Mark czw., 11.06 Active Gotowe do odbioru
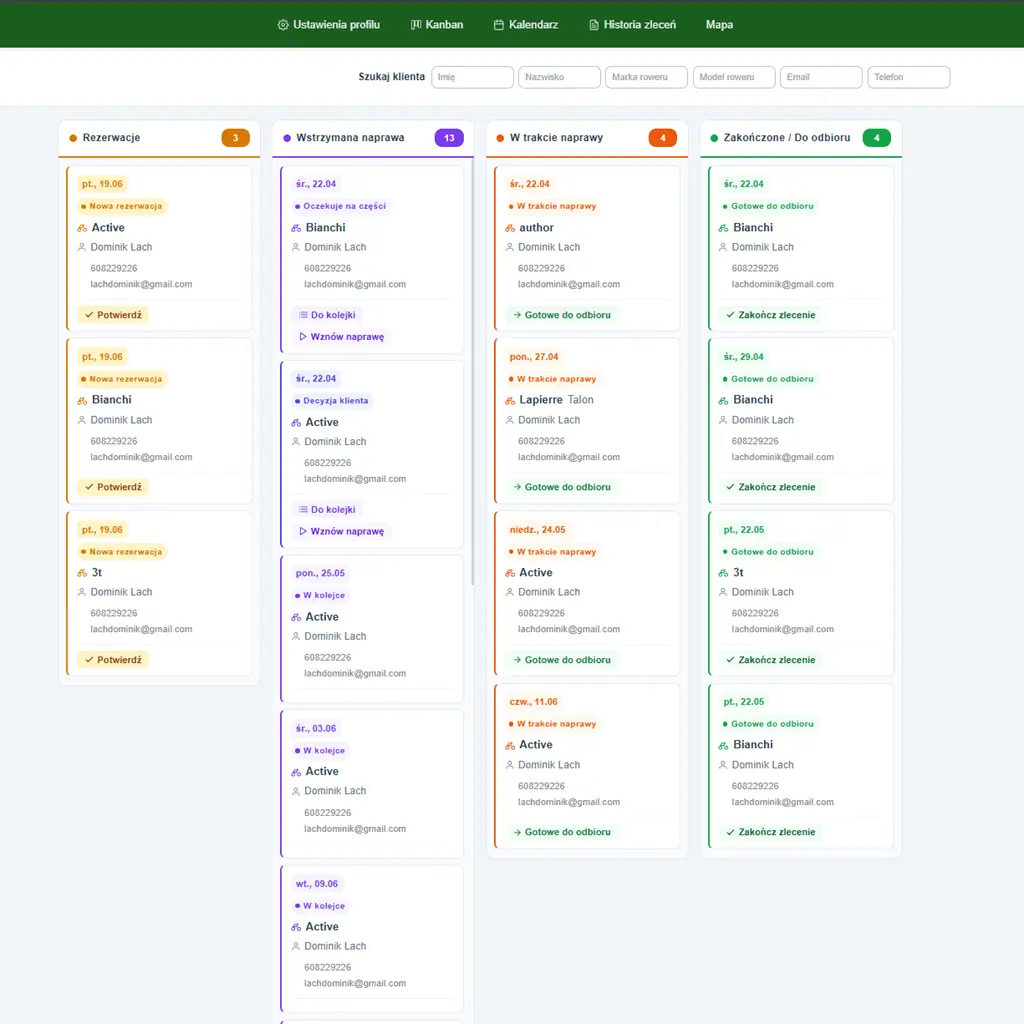This screenshot has height=1024, width=1024. pos(562,832)
